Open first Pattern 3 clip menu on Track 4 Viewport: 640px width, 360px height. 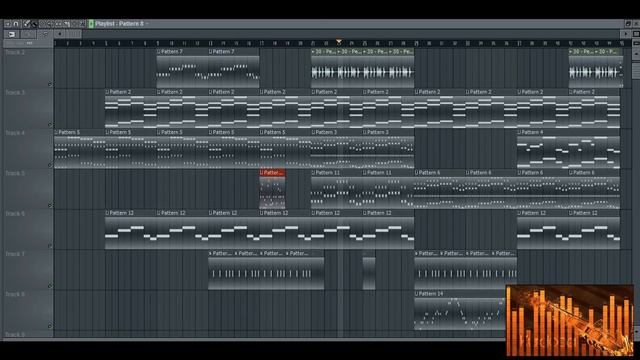[x=313, y=132]
